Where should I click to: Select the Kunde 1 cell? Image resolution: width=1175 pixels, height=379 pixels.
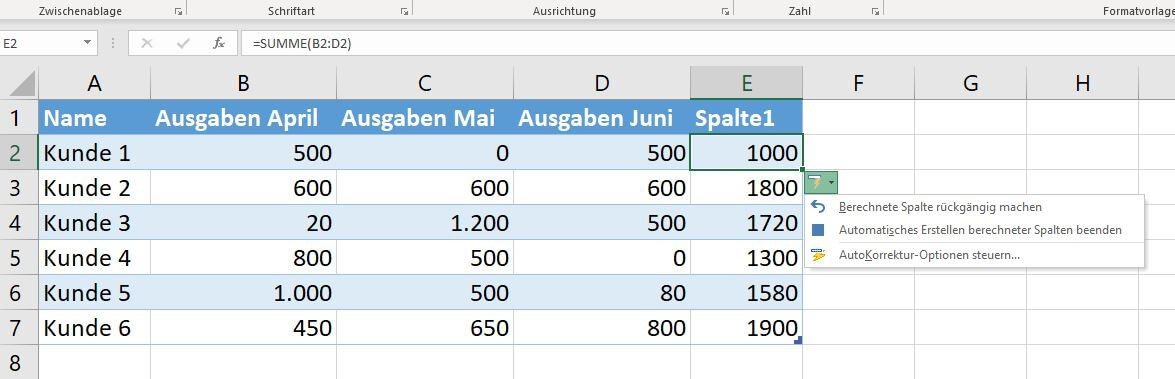[94, 153]
